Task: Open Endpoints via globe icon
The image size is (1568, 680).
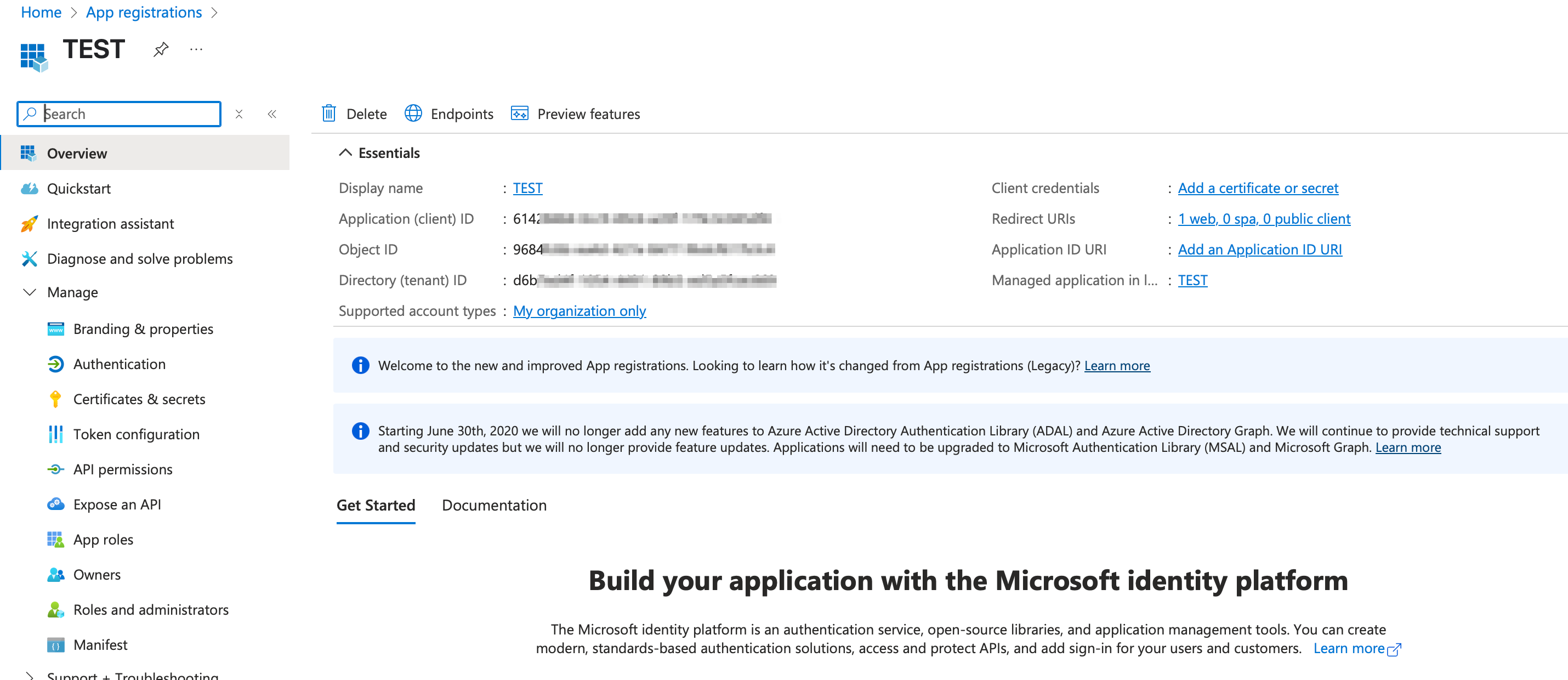Action: coord(413,114)
